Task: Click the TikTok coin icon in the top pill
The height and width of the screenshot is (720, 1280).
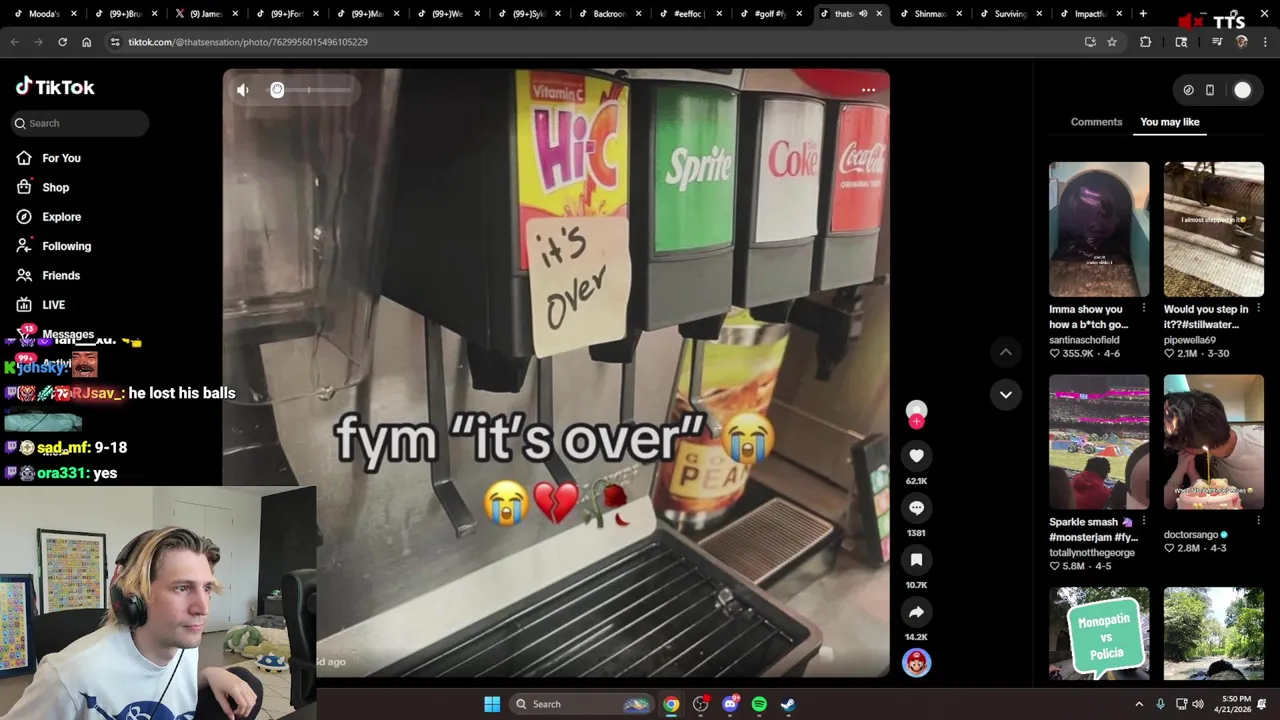Action: 1188,90
